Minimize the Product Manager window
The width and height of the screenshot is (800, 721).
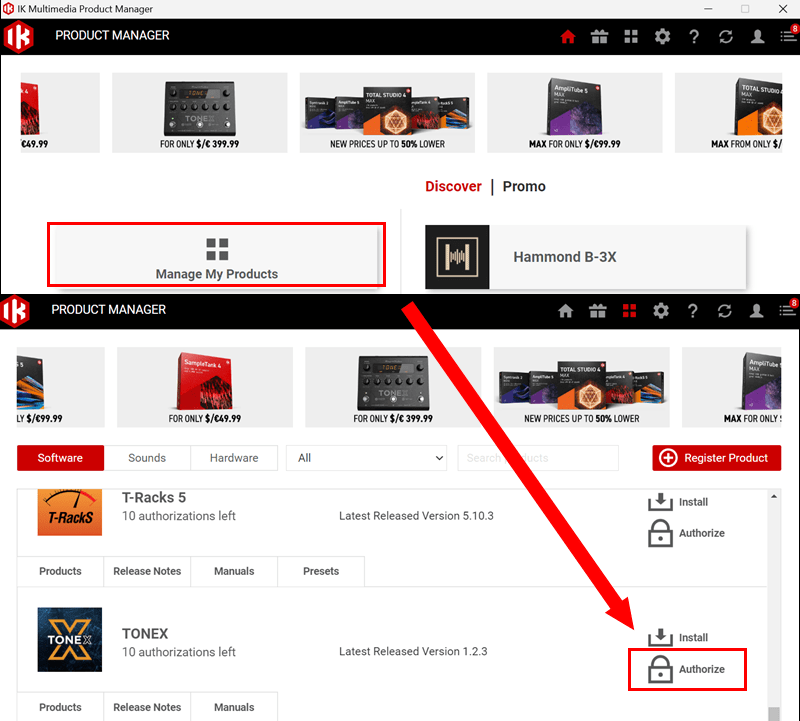coord(708,9)
